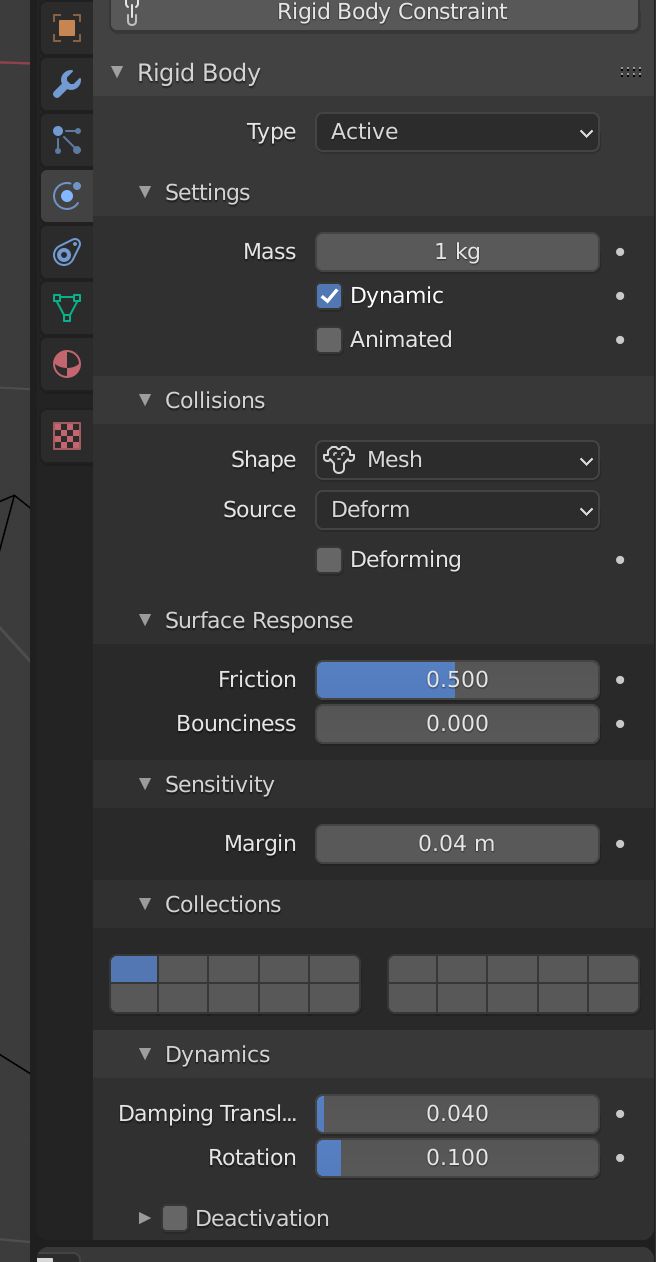The image size is (656, 1262).
Task: Select the Physics properties tab
Action: [x=67, y=196]
